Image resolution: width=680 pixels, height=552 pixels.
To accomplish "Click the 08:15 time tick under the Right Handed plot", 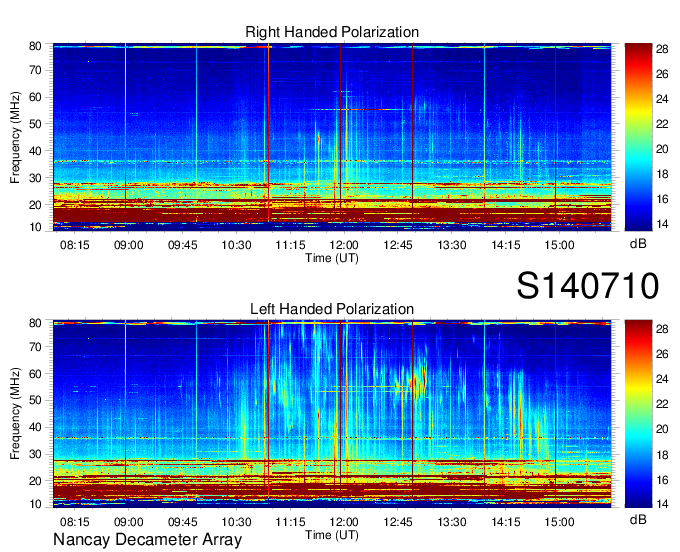I will [75, 245].
